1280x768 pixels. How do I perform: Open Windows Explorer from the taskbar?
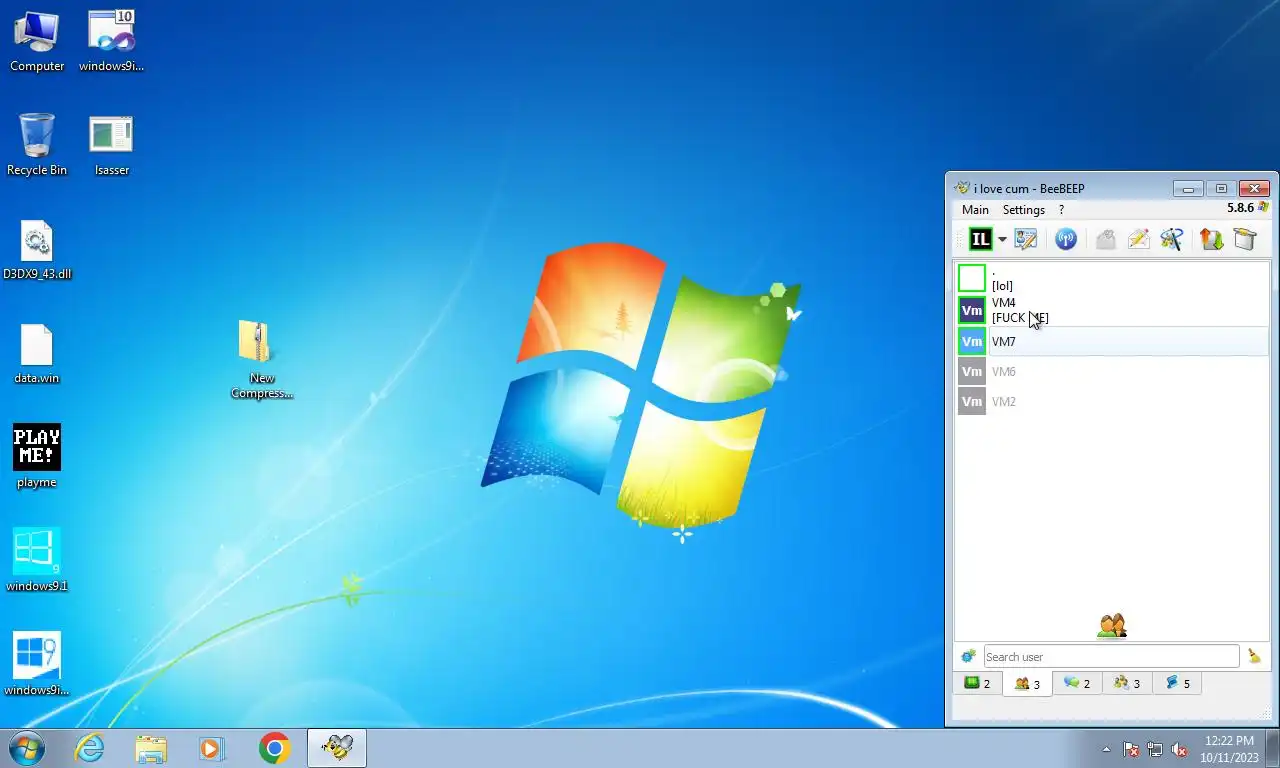pos(151,748)
